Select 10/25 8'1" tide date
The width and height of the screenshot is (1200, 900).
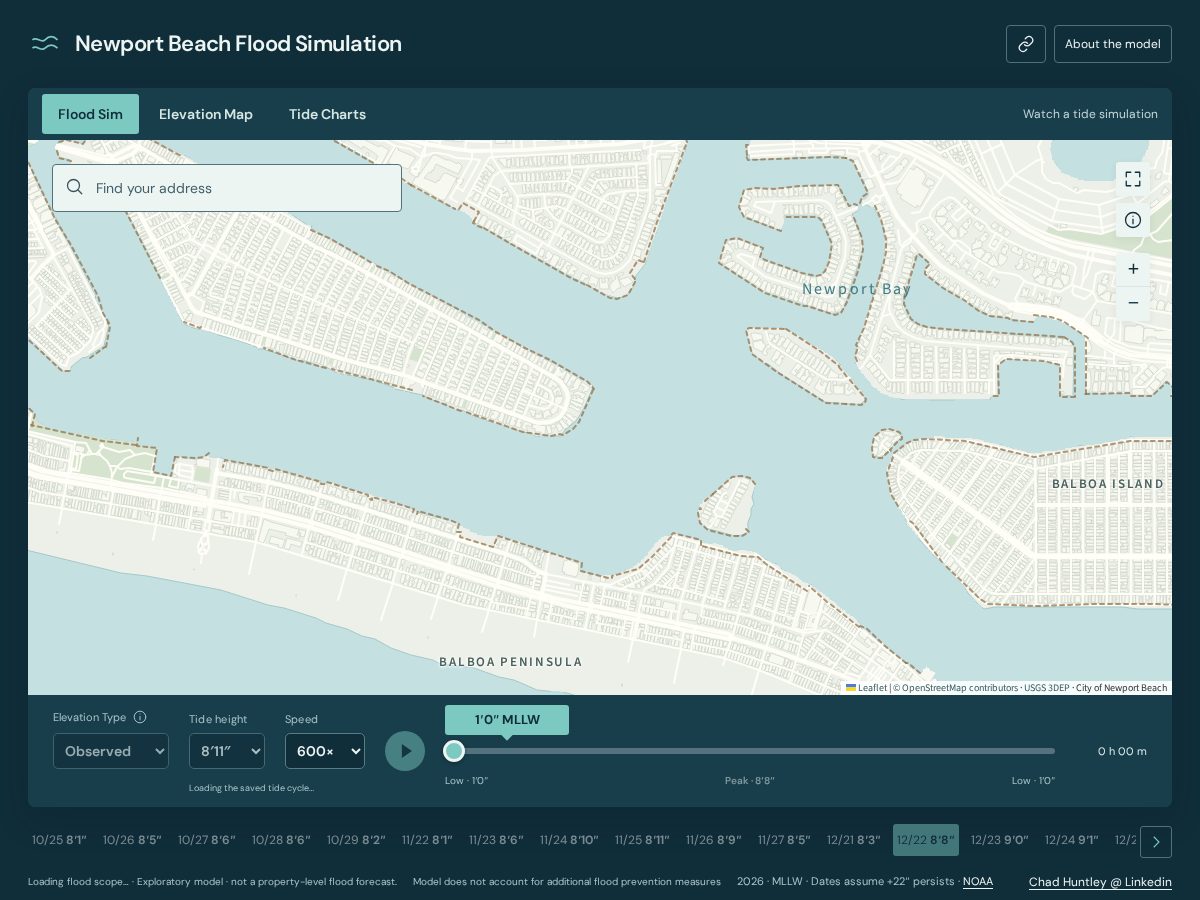click(x=59, y=840)
